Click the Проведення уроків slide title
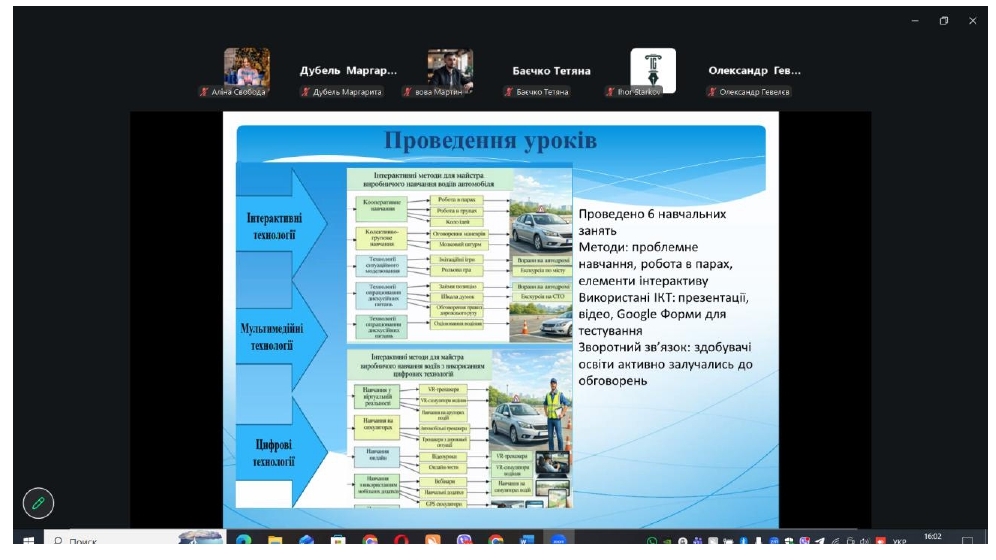Image resolution: width=996 pixels, height=560 pixels. tap(490, 140)
